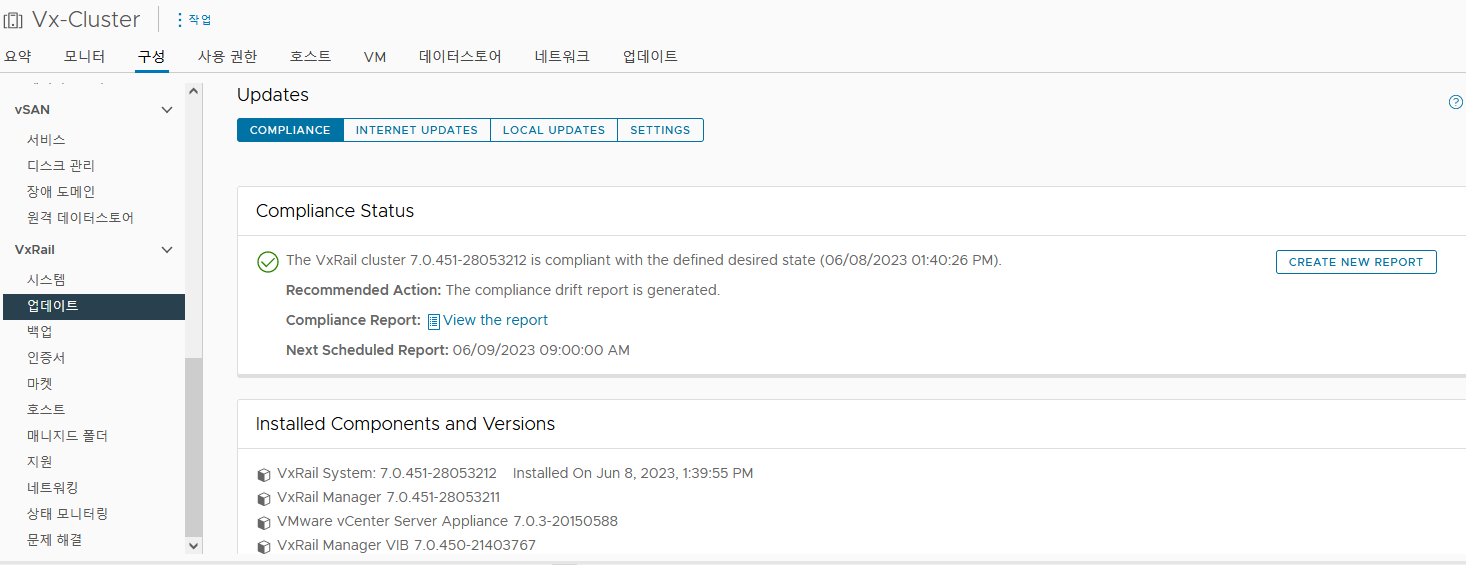
Task: Click the sidebar scroll up arrow
Action: click(194, 91)
